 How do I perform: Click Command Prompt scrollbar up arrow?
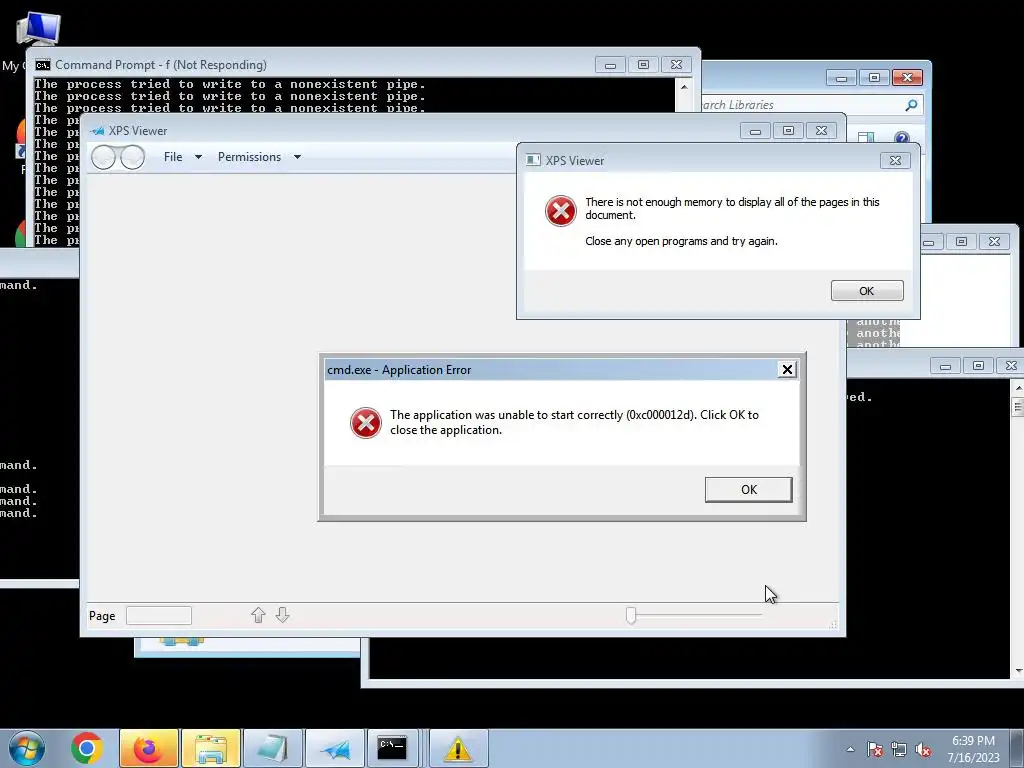tap(684, 87)
